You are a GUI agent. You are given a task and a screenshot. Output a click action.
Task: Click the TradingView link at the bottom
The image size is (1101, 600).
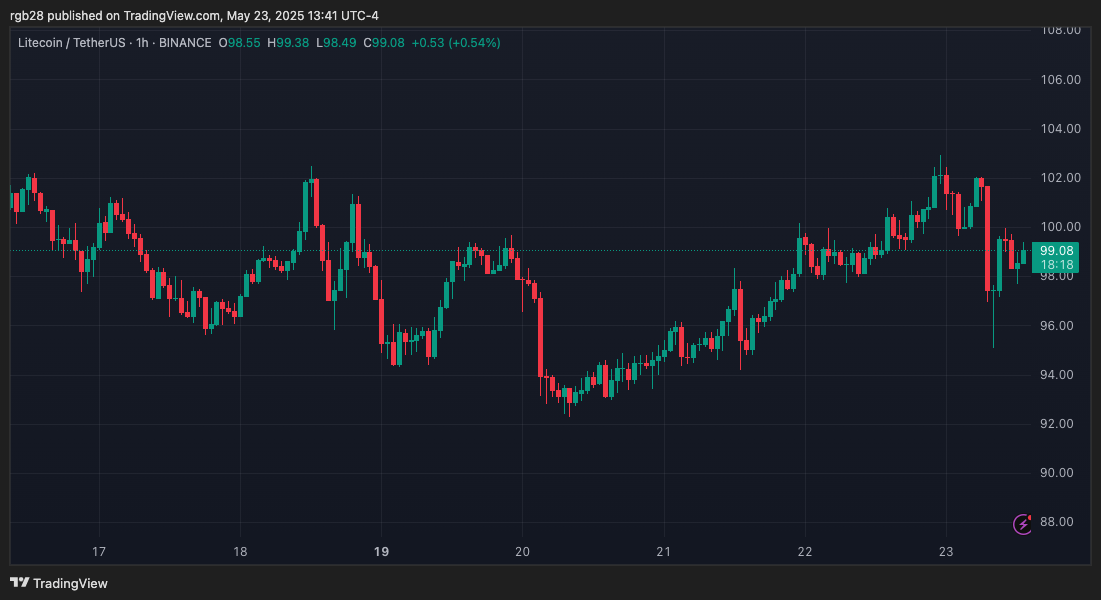pos(69,583)
